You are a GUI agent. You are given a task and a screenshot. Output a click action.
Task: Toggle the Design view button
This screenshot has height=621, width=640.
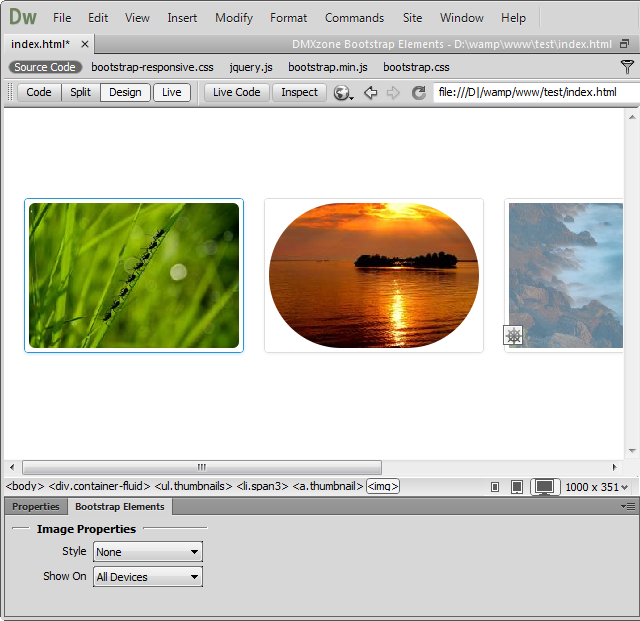[x=125, y=92]
